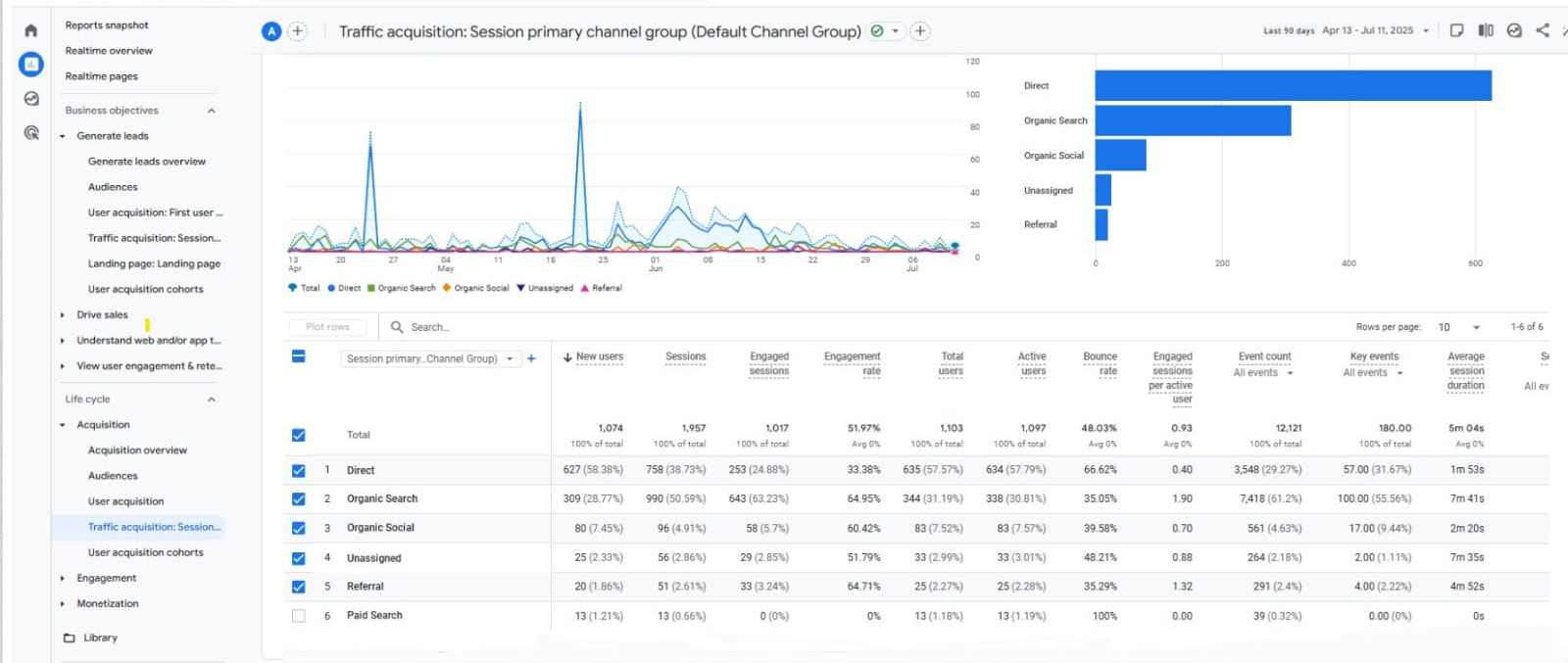Expand Understand web and/or app traffic group
Viewport: 1568px width, 663px height.
63,341
